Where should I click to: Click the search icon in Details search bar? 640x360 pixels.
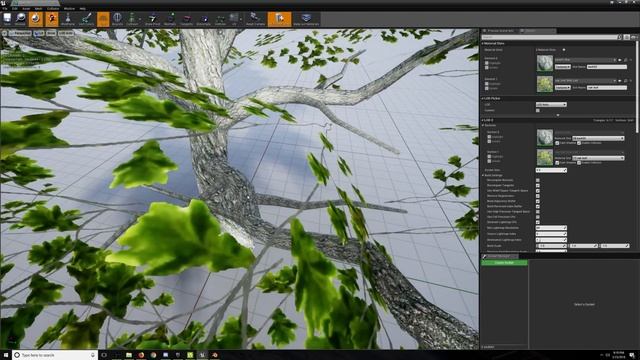point(620,37)
